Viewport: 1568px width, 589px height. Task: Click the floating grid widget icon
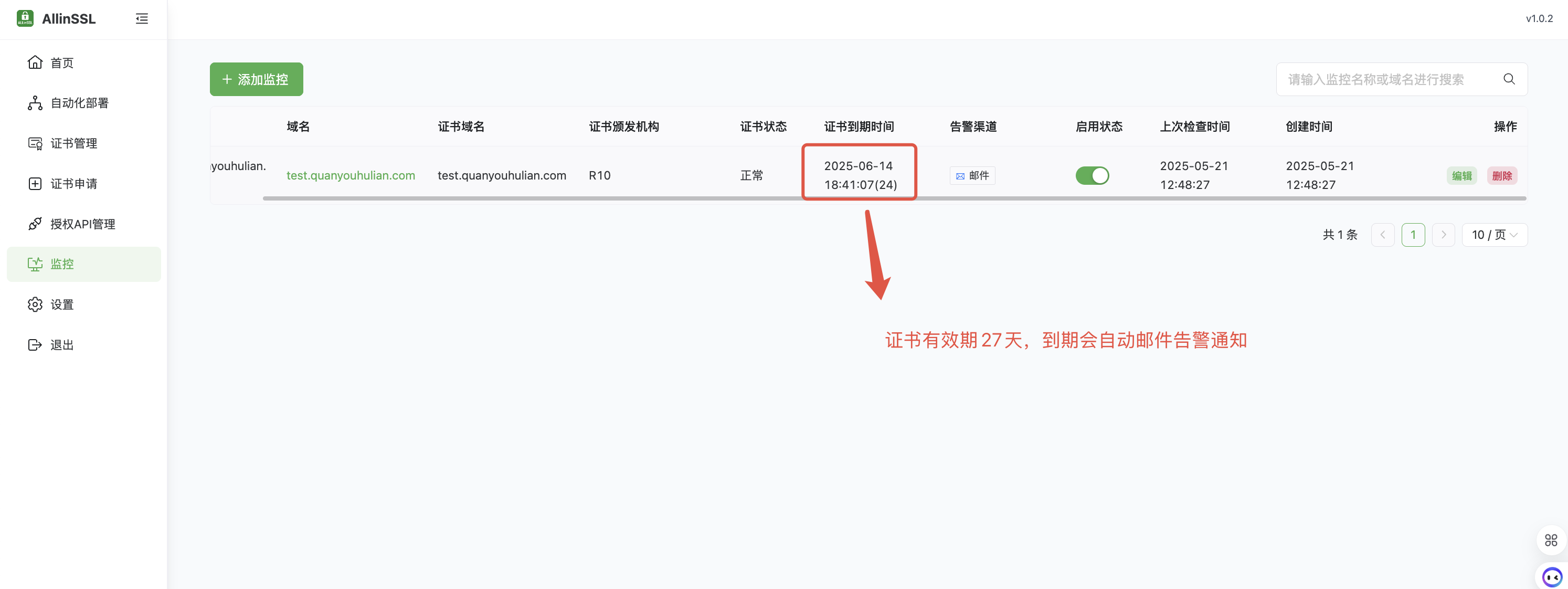tap(1550, 540)
